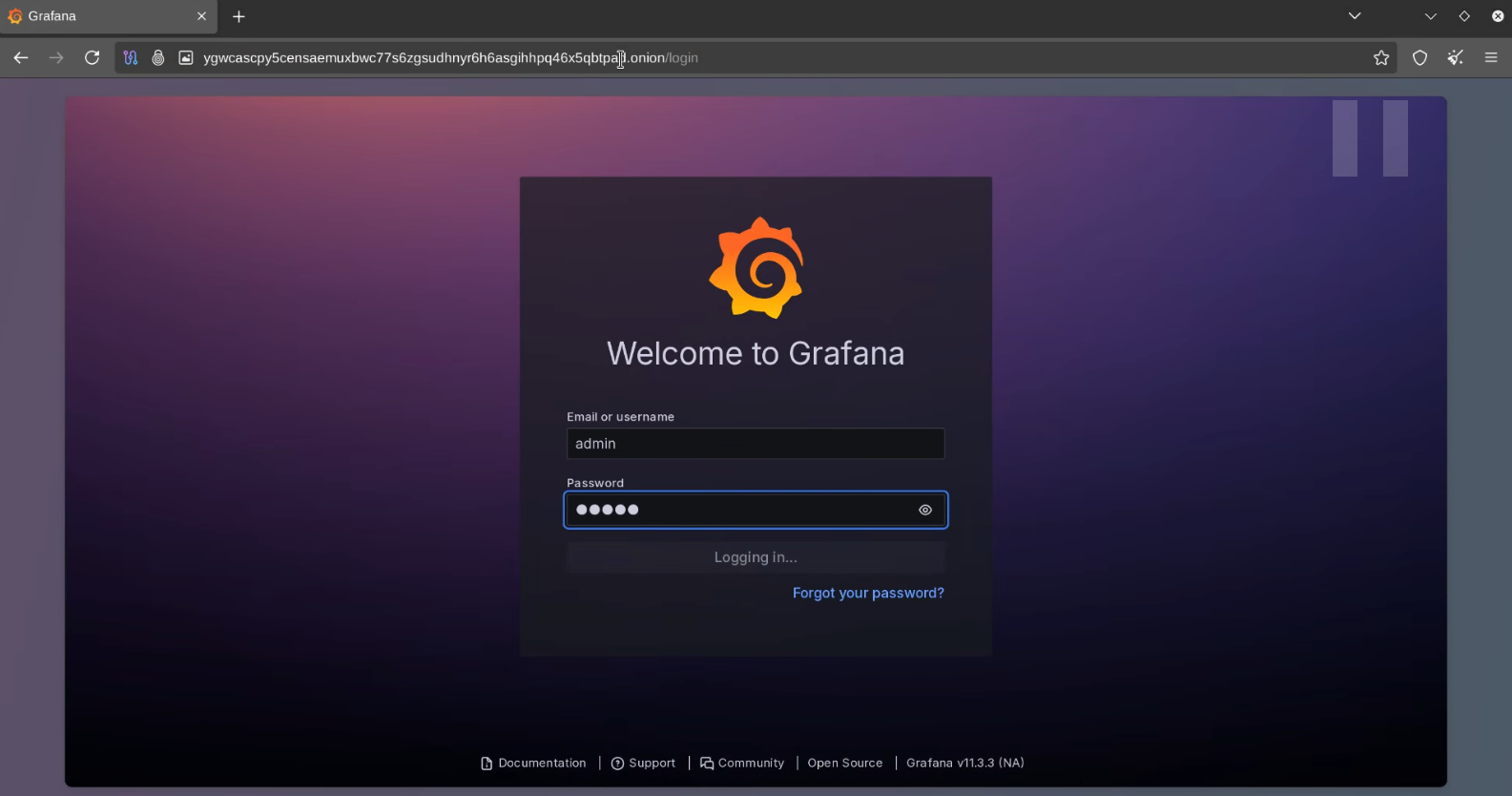1512x796 pixels.
Task: Go back to the previous page
Action: click(x=21, y=58)
